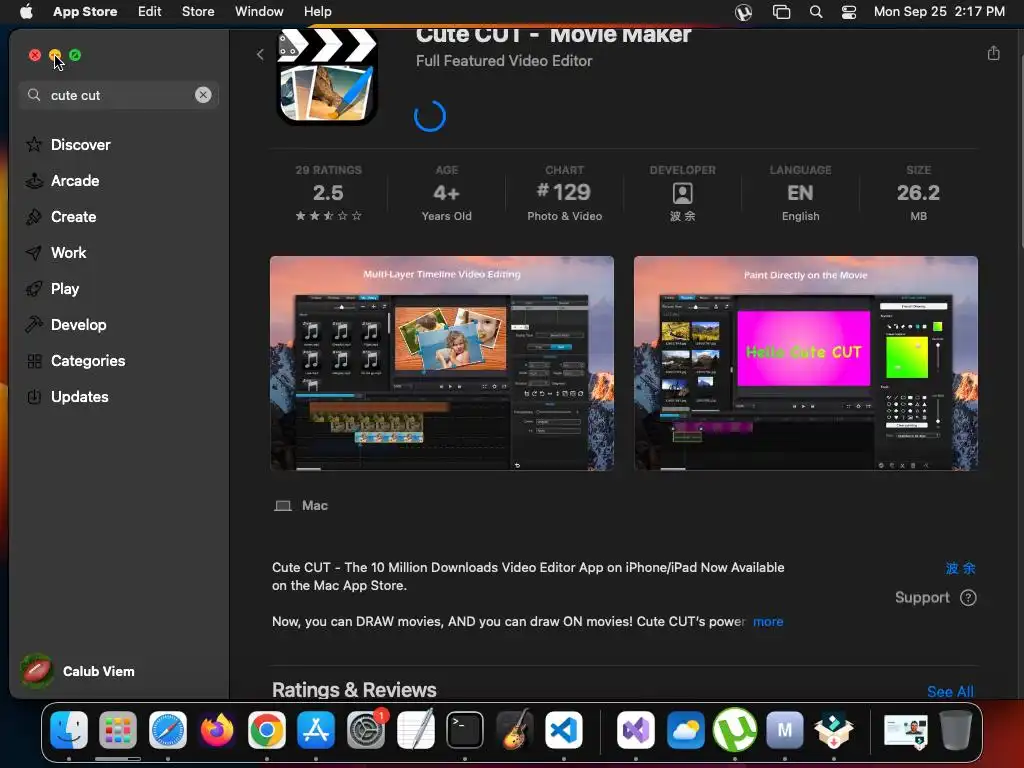Screen dimensions: 1024x768
Task: Click the 'cute cut' search field
Action: point(119,95)
